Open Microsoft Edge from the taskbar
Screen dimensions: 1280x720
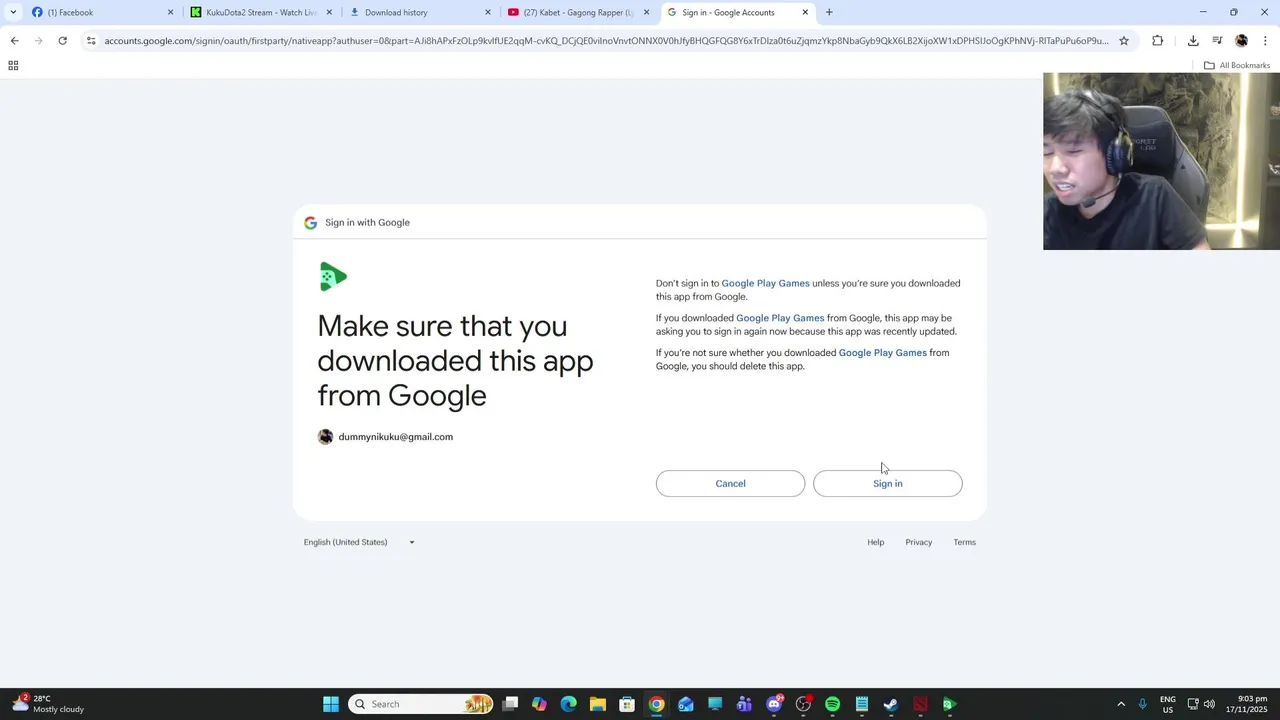click(x=569, y=704)
